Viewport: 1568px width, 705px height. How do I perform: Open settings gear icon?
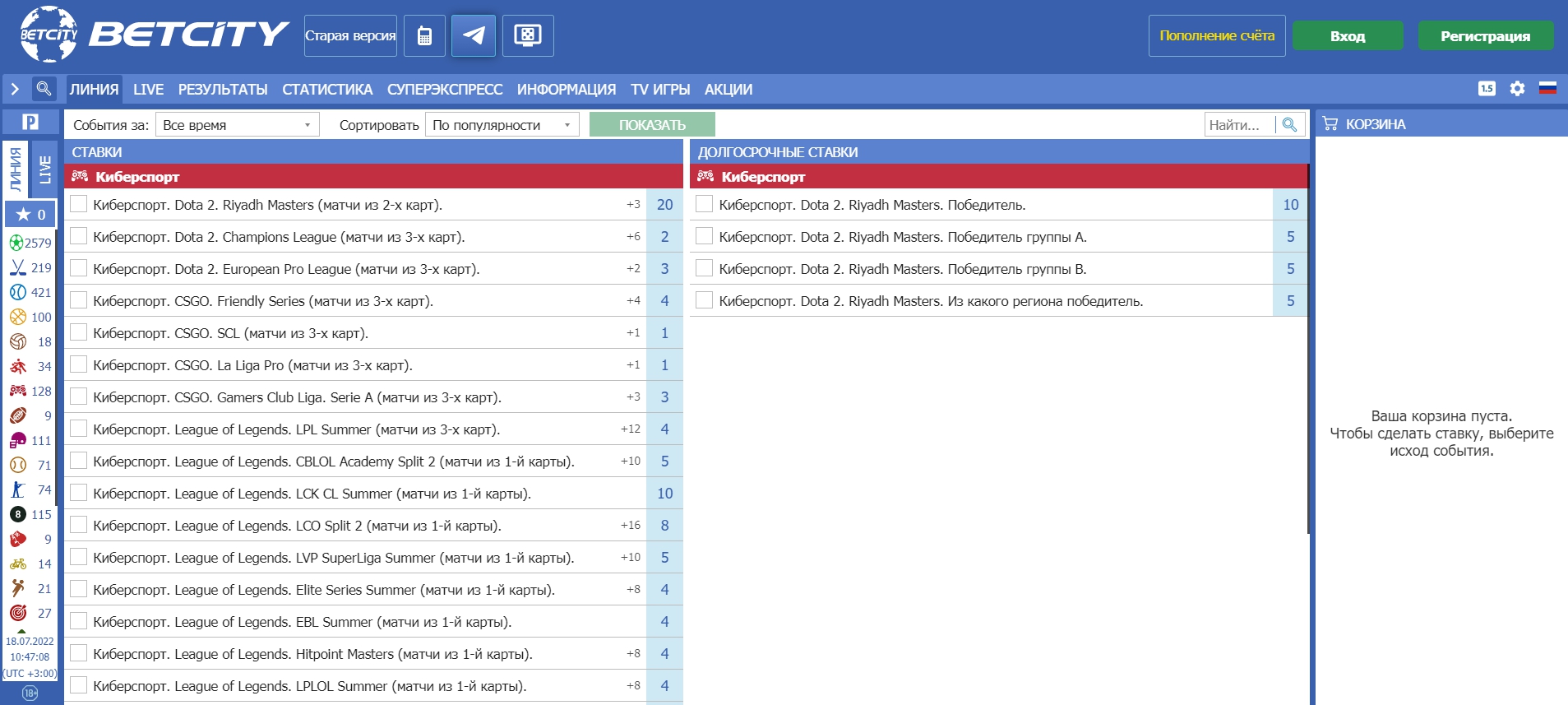1517,89
